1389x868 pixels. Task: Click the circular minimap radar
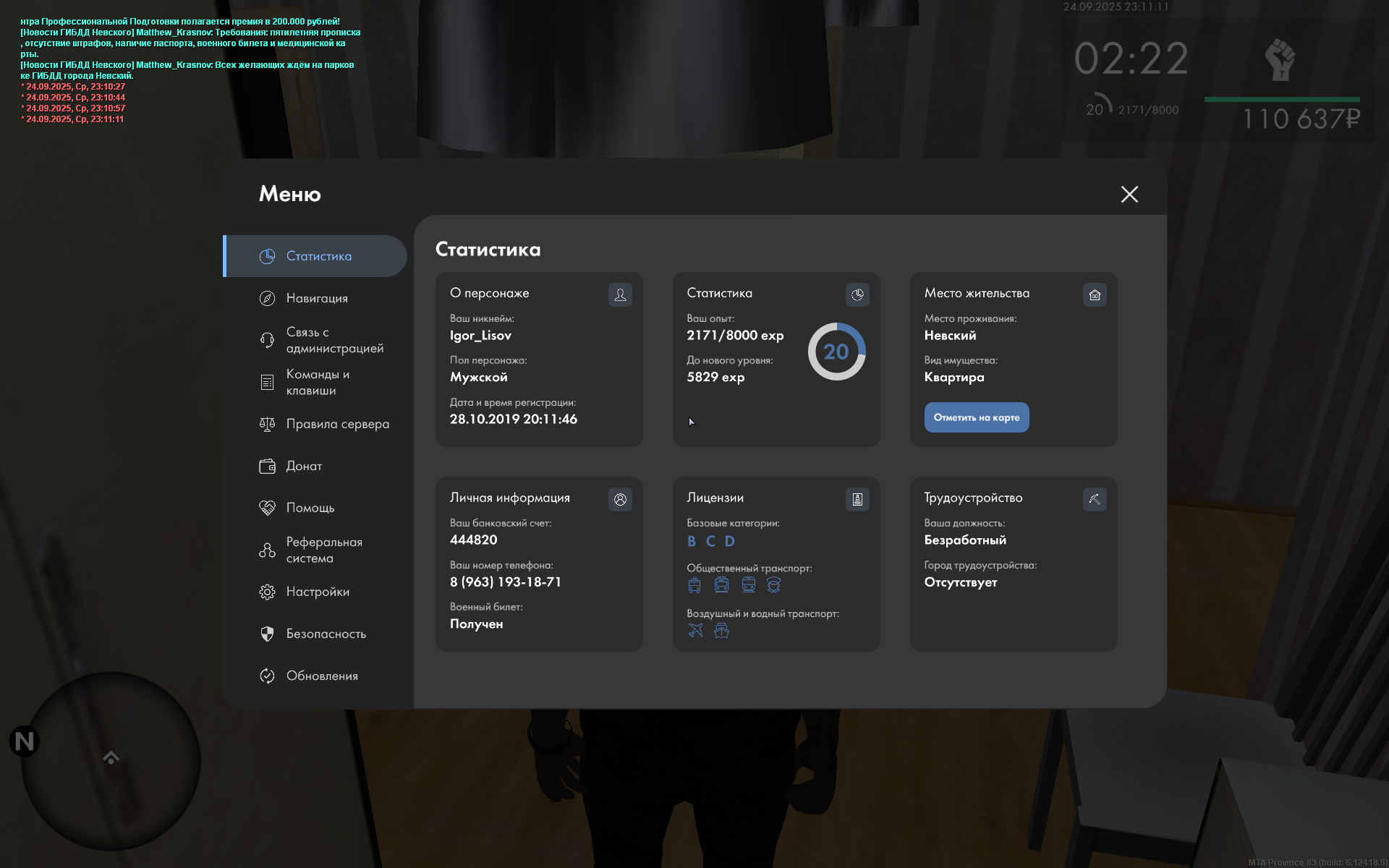111,759
